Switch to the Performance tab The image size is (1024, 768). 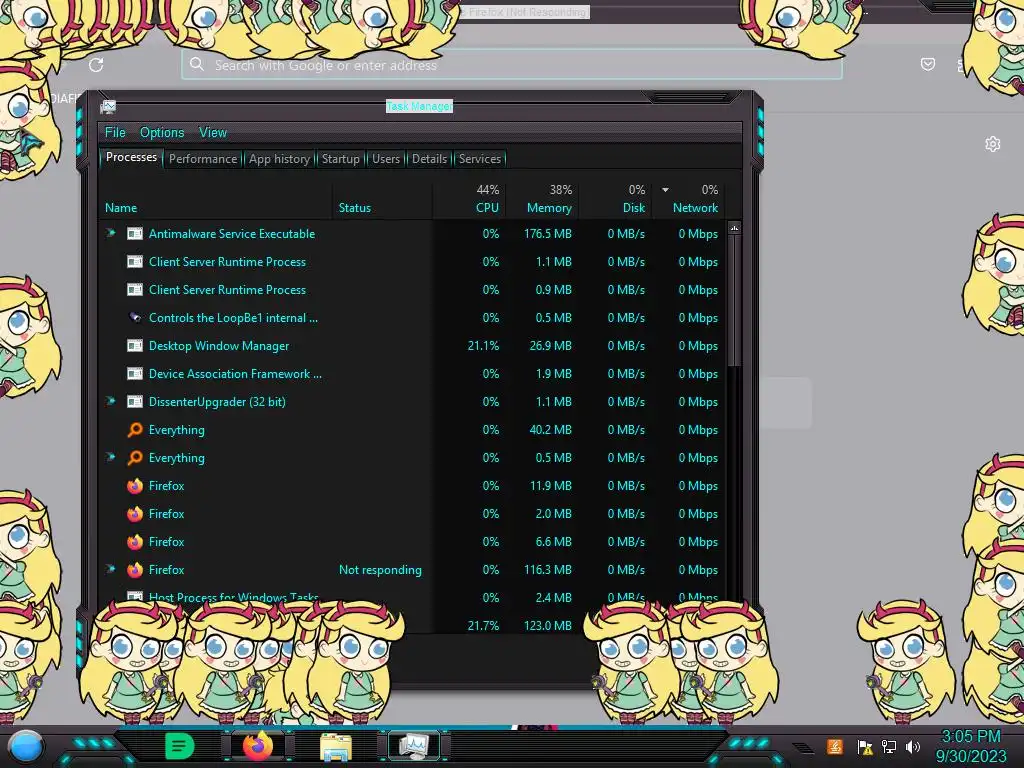click(x=203, y=159)
